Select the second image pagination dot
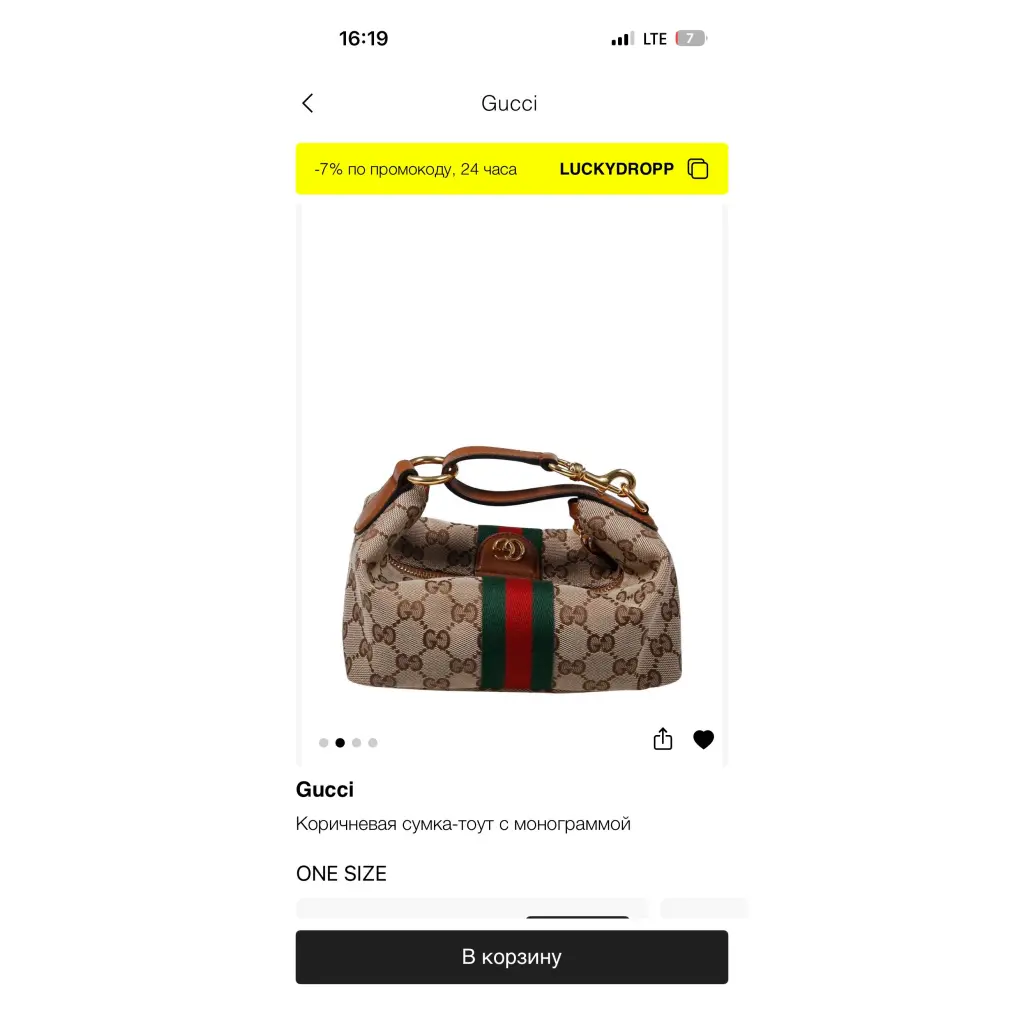Image resolution: width=1024 pixels, height=1024 pixels. pos(340,743)
